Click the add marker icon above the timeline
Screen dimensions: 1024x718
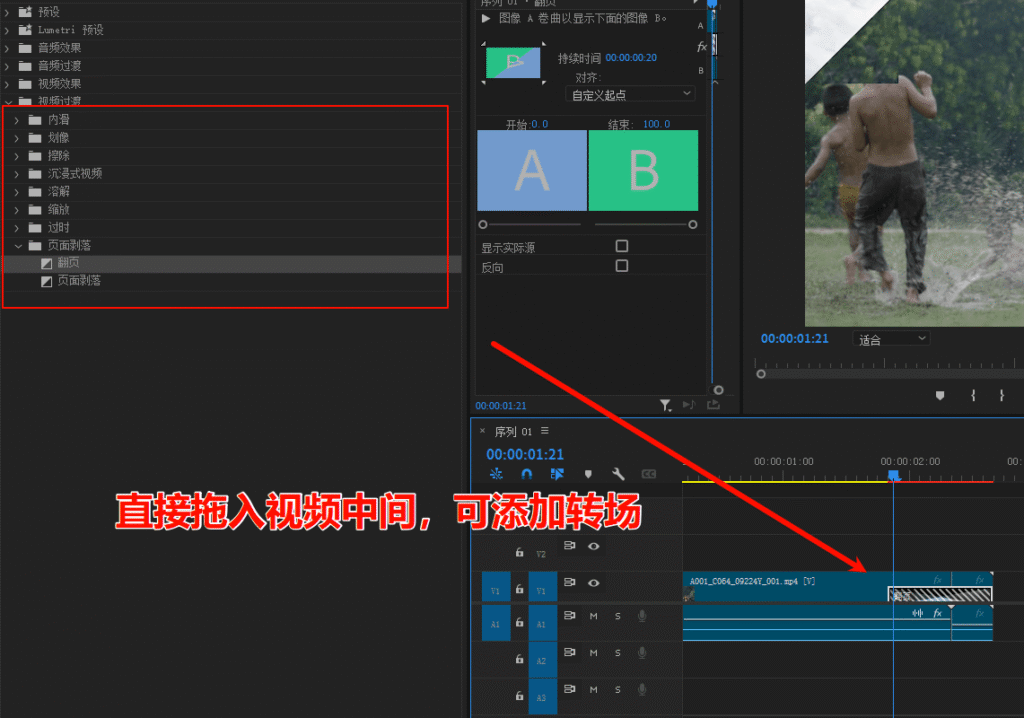(x=589, y=473)
